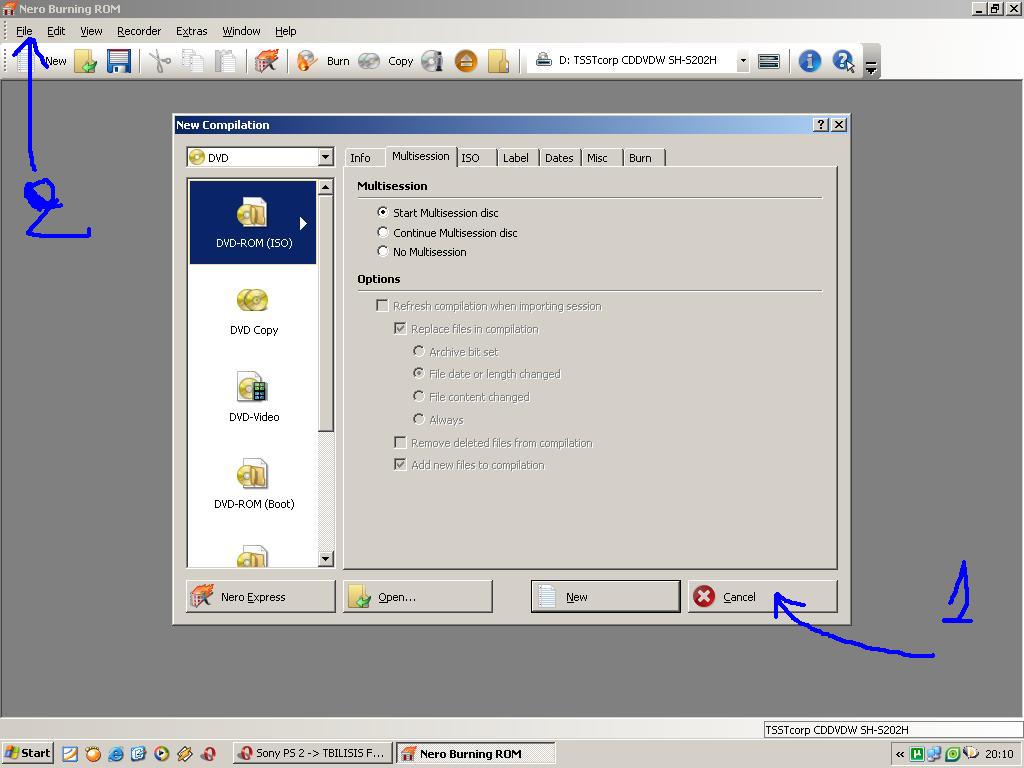The image size is (1024, 768).
Task: Click the Windows Start button
Action: pyautogui.click(x=27, y=753)
